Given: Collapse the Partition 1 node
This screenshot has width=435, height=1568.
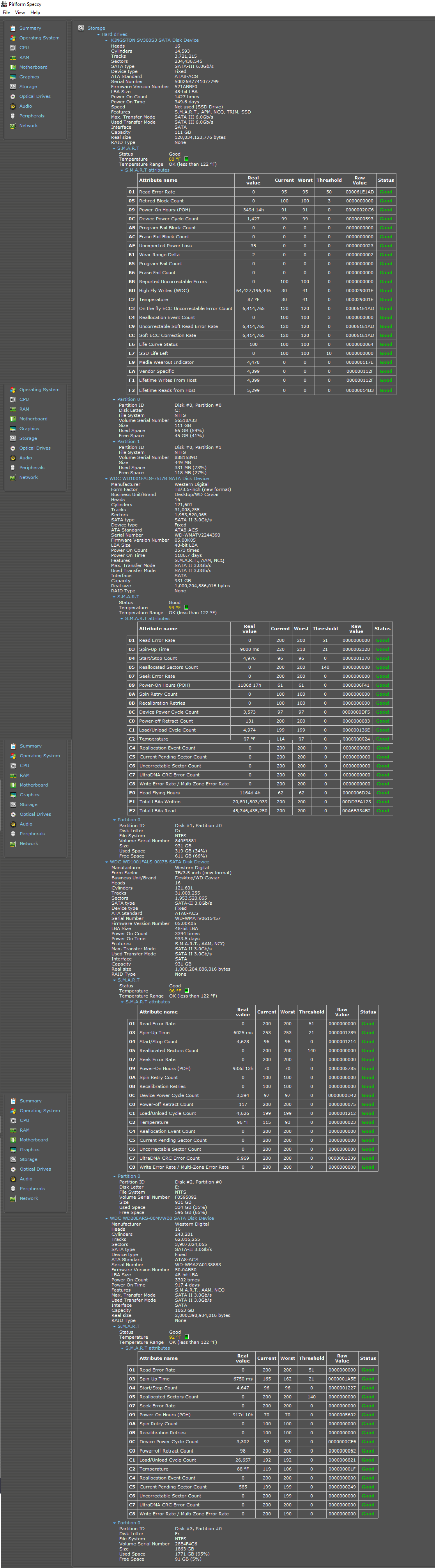Looking at the screenshot, I should pos(114,441).
